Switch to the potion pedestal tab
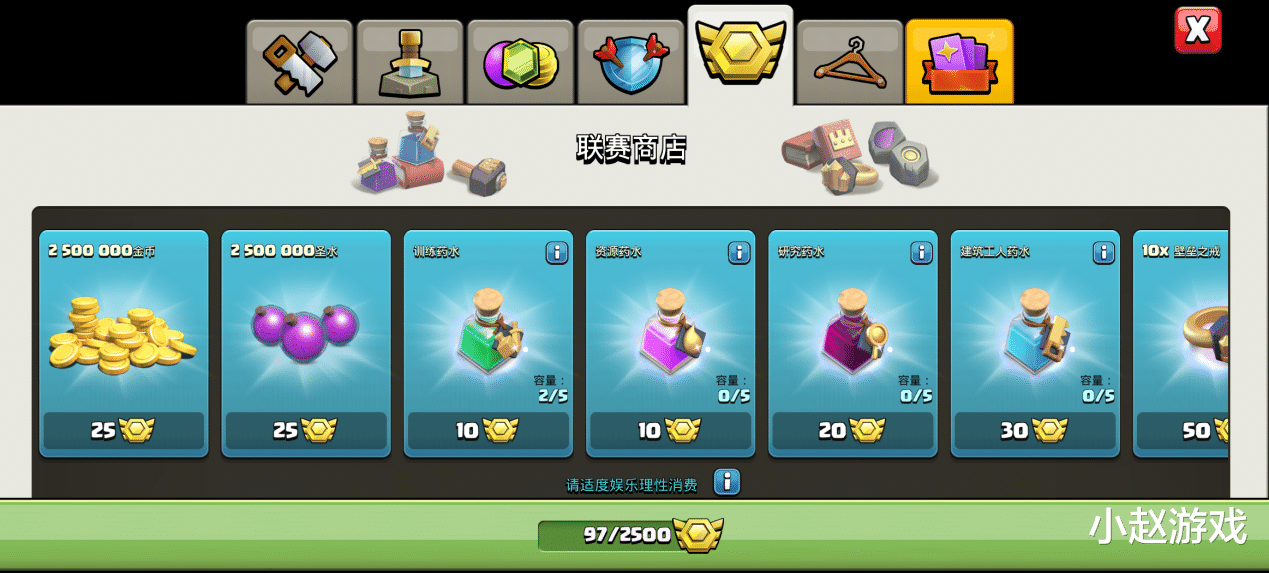The image size is (1269, 573). coord(410,62)
